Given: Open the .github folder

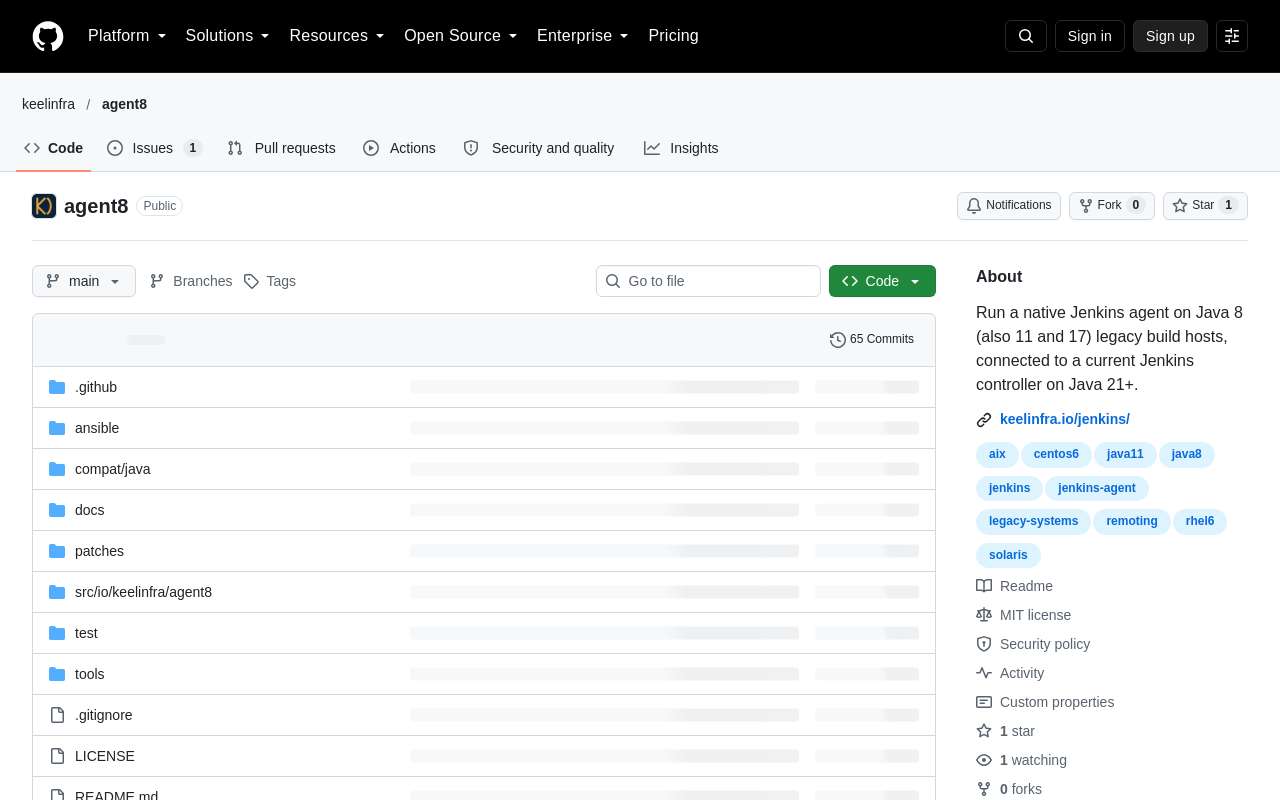Looking at the screenshot, I should 96,387.
